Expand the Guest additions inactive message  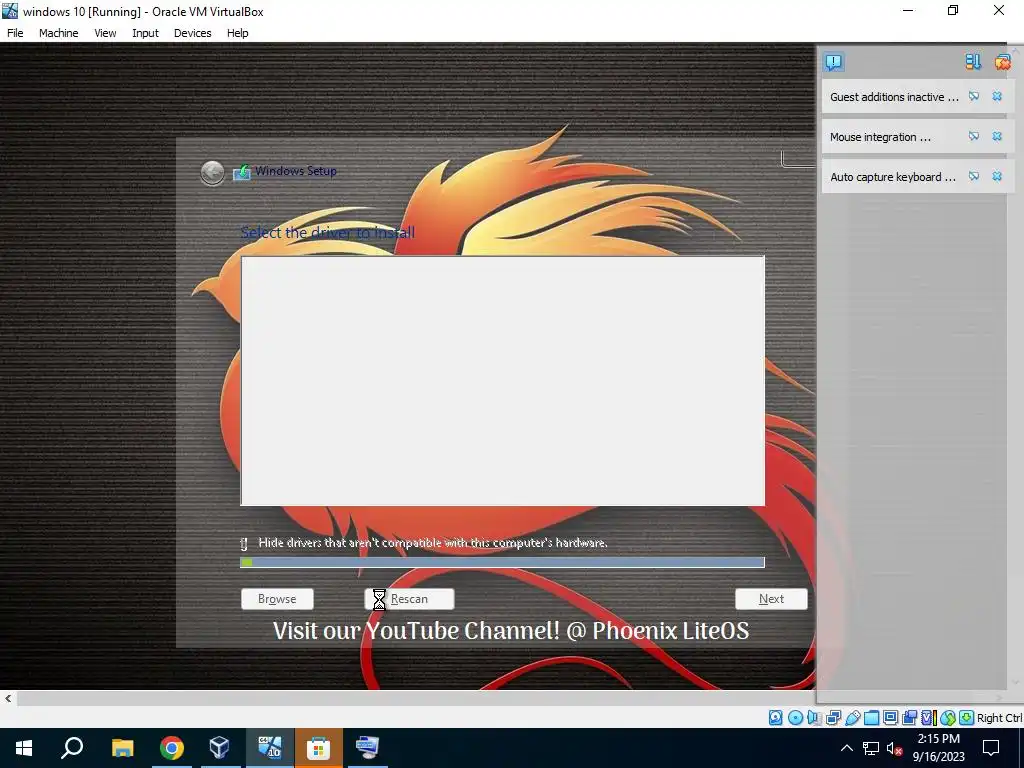pos(894,97)
